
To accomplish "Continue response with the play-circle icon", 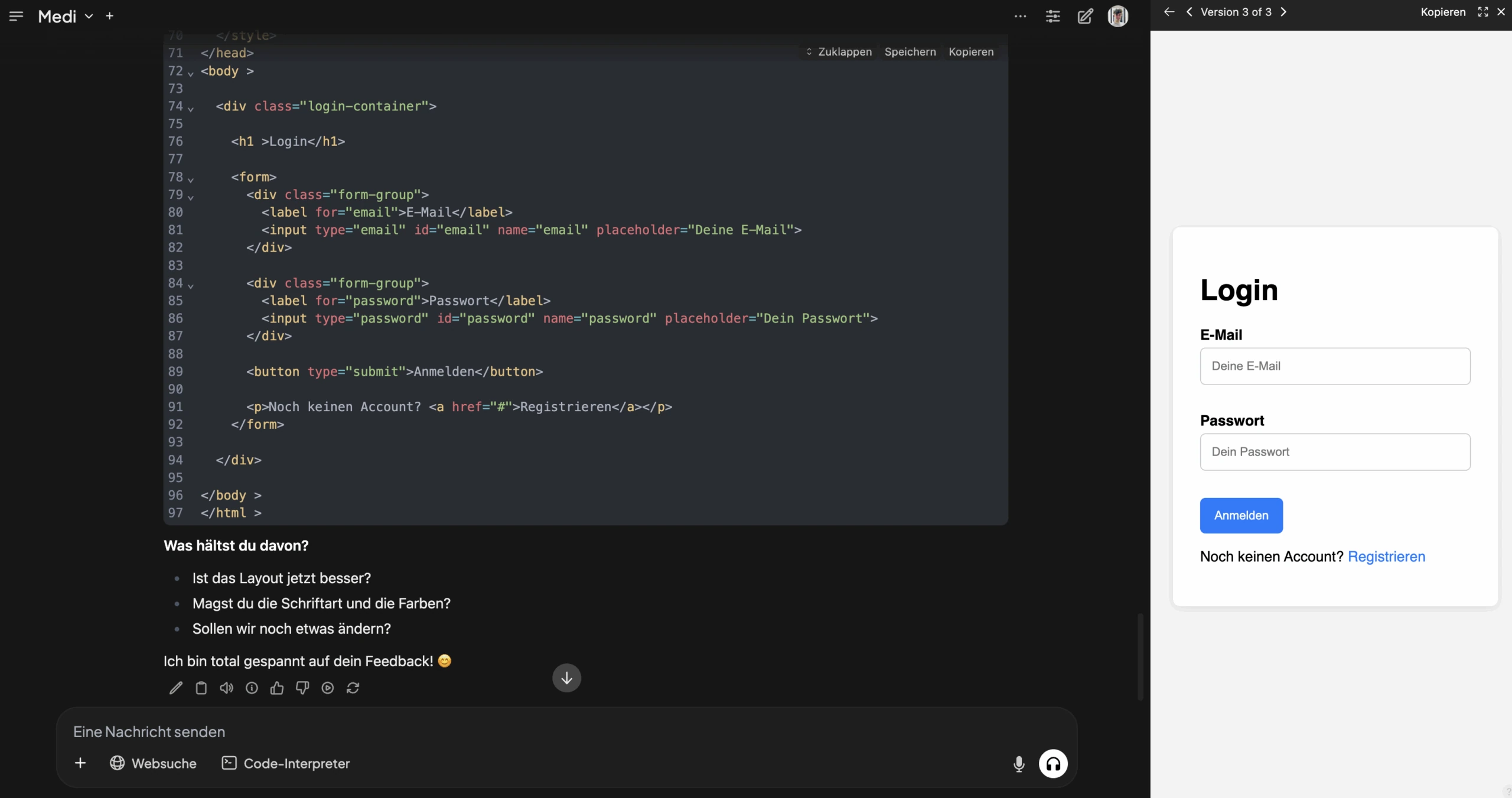I will (328, 688).
